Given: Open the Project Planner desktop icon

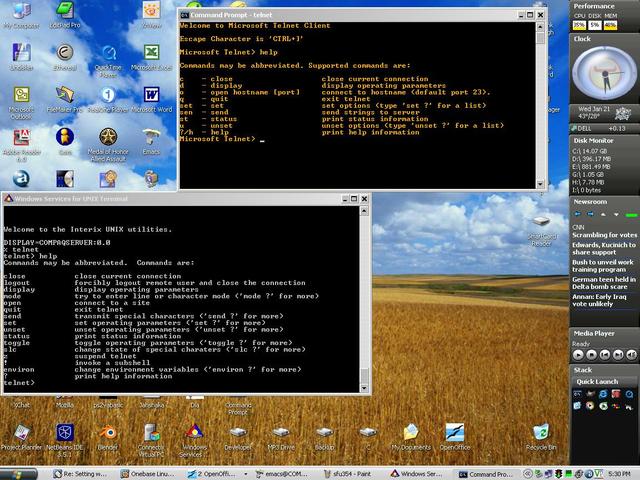Looking at the screenshot, I should tap(21, 437).
